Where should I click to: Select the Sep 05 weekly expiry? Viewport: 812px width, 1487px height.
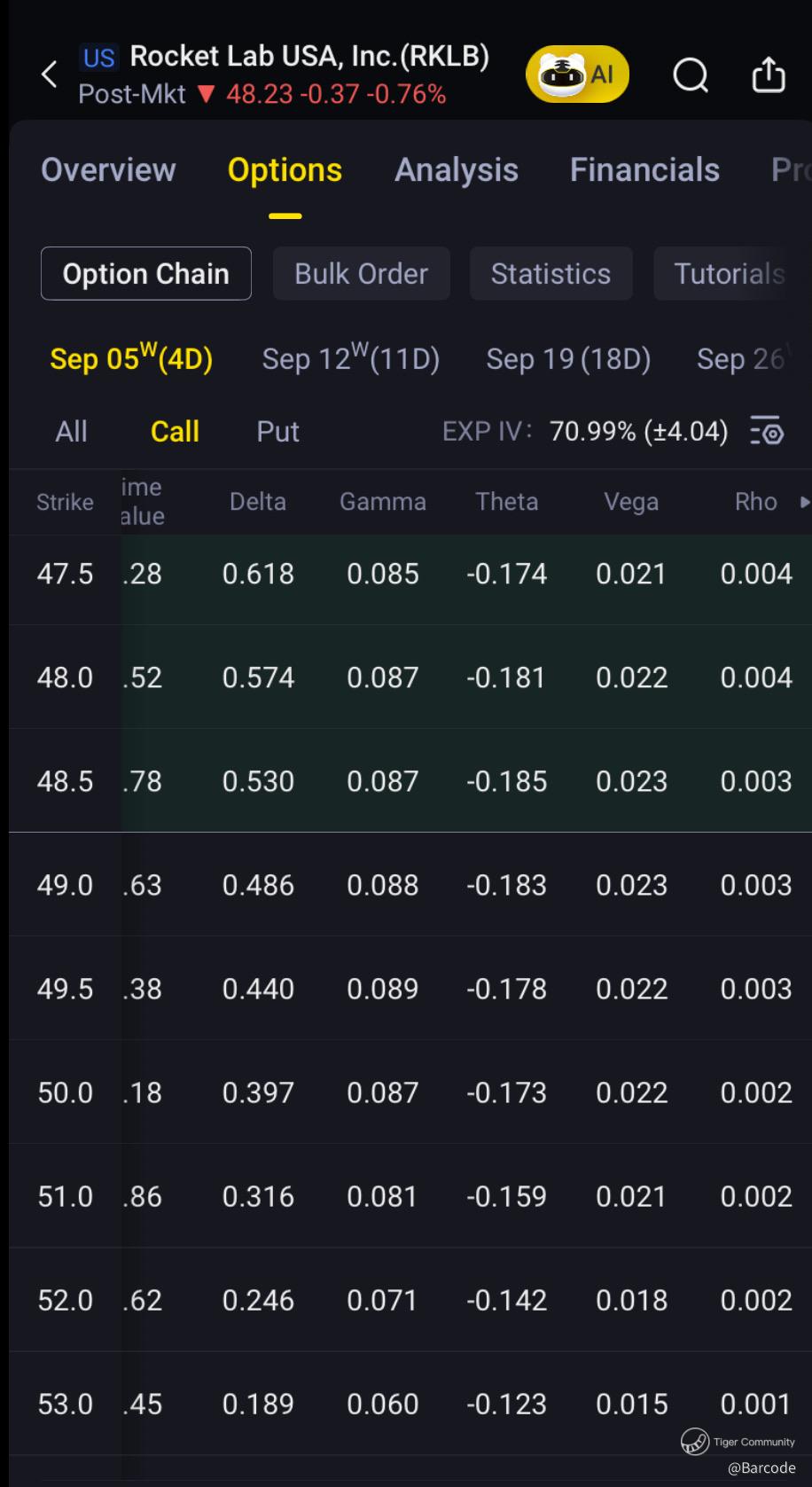(131, 359)
